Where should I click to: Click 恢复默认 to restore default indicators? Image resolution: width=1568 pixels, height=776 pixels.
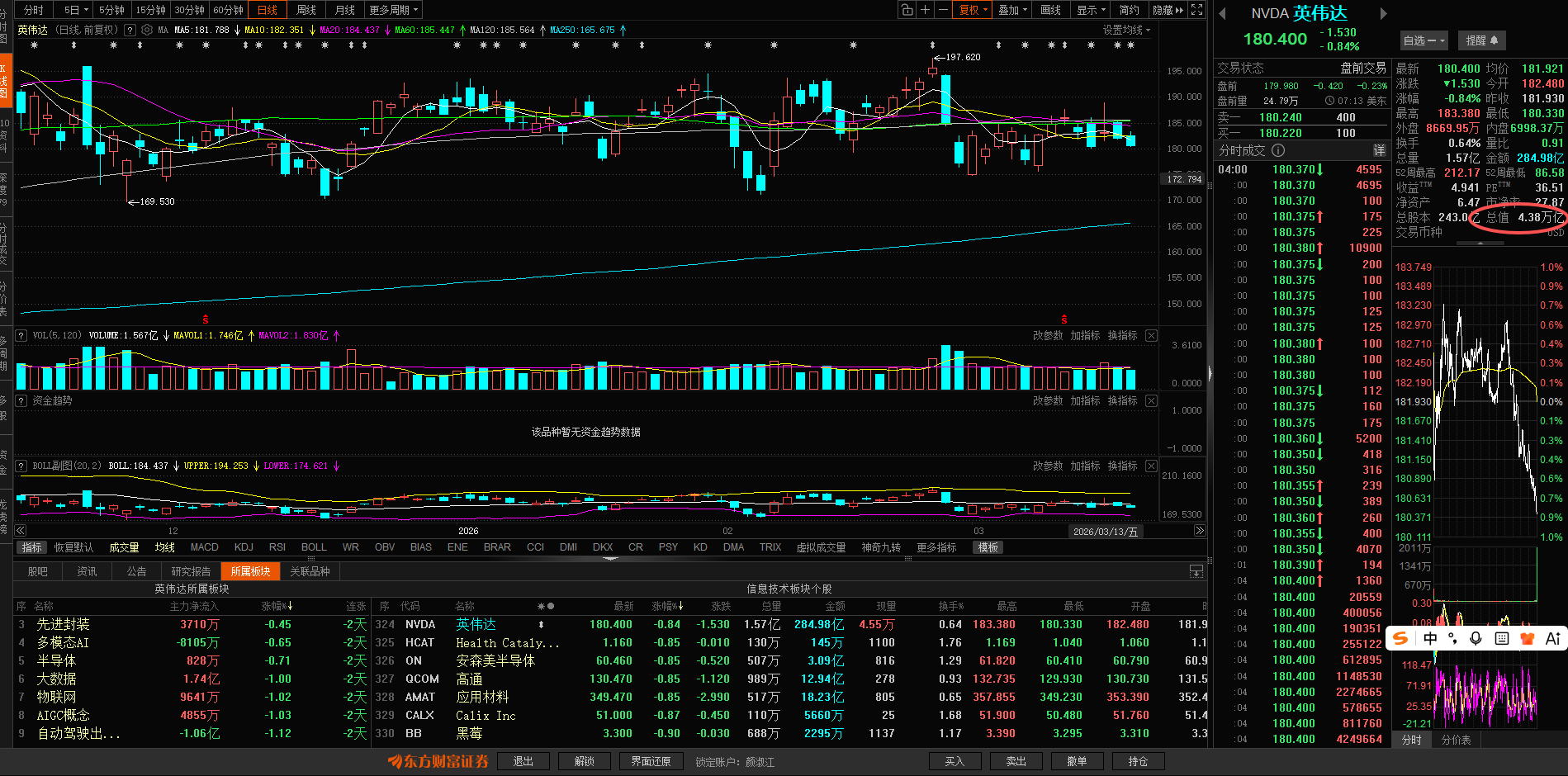[x=74, y=547]
